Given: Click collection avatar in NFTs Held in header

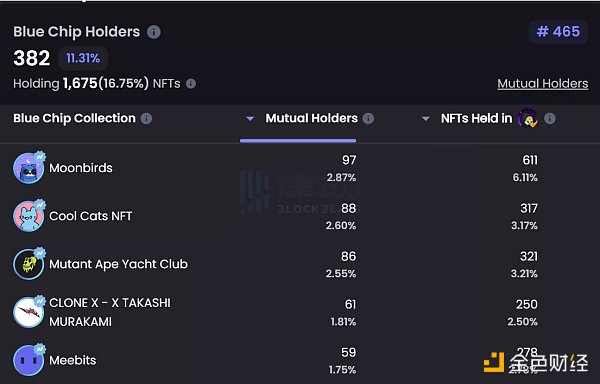Looking at the screenshot, I should [528, 118].
